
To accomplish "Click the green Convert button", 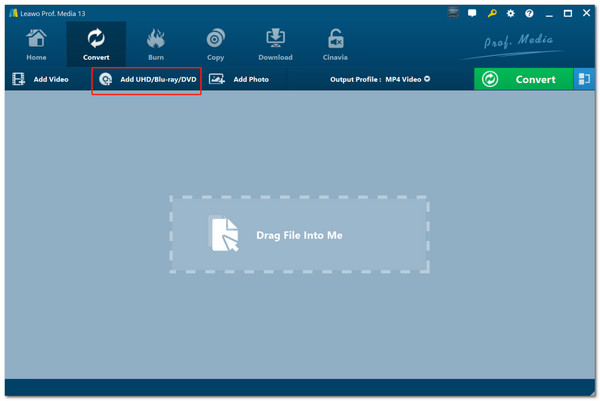I will tap(523, 79).
